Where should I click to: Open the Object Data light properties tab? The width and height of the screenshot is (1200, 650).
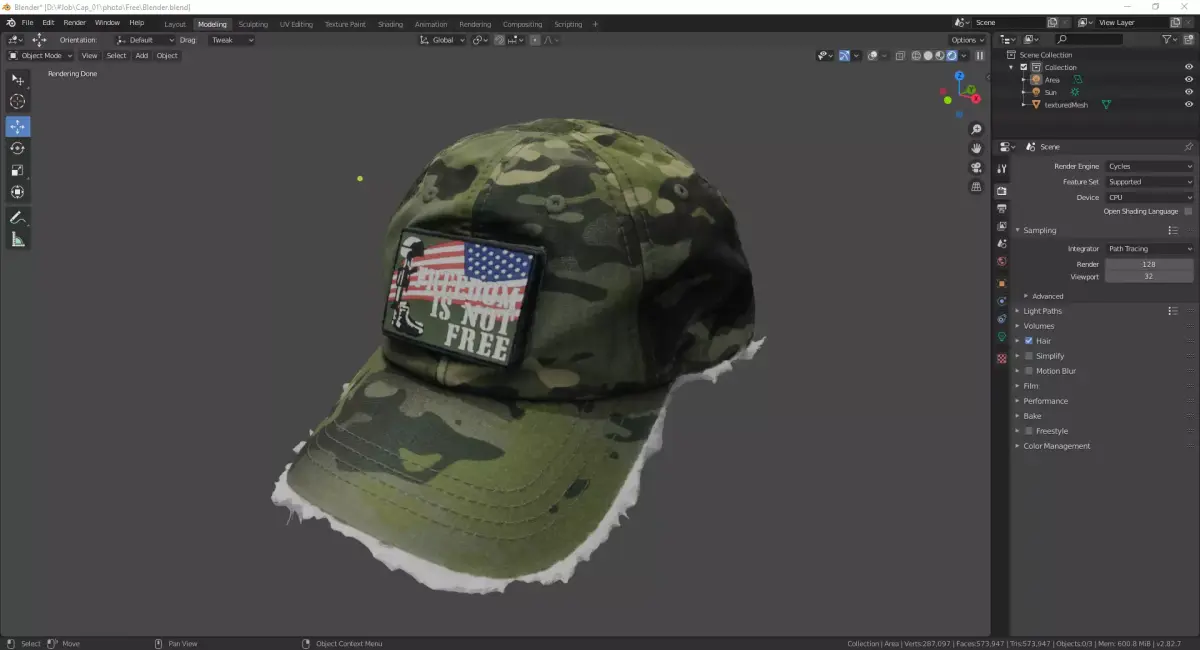1001,337
